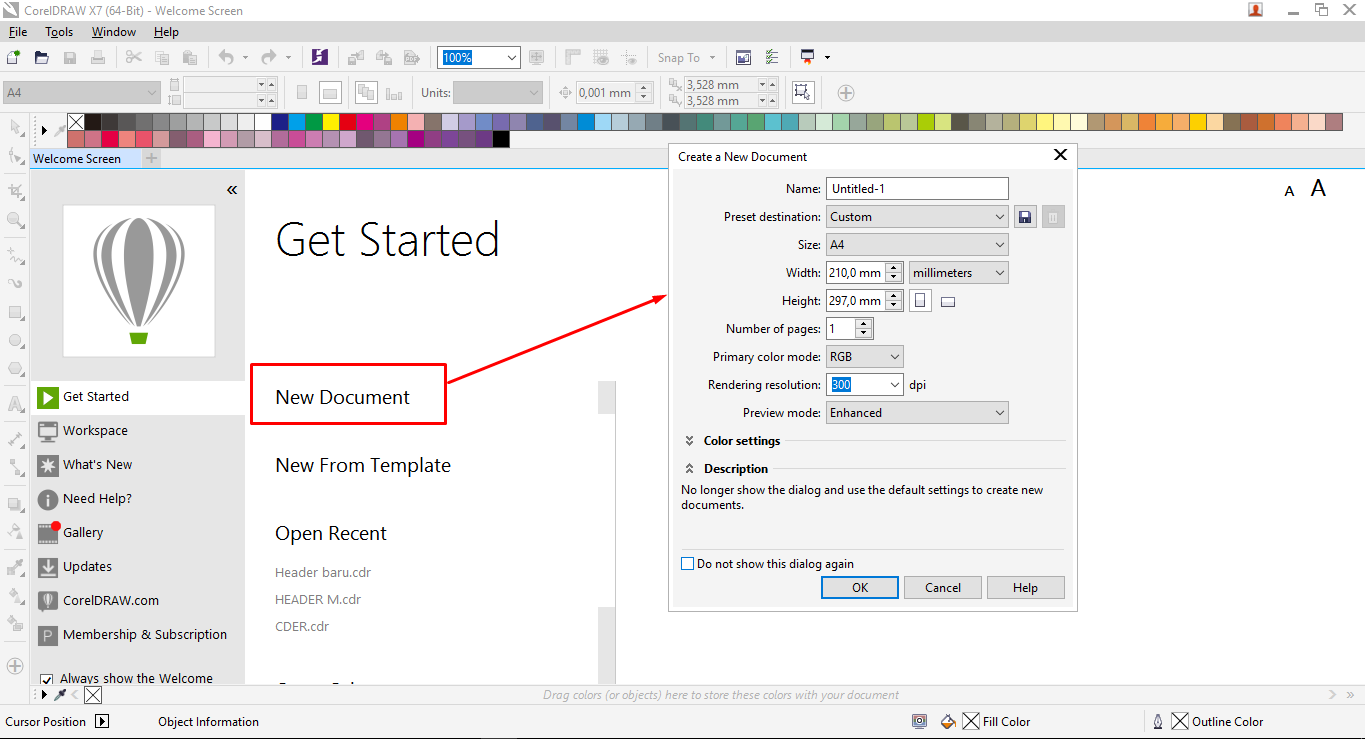Select the green palette swatch

pos(314,122)
